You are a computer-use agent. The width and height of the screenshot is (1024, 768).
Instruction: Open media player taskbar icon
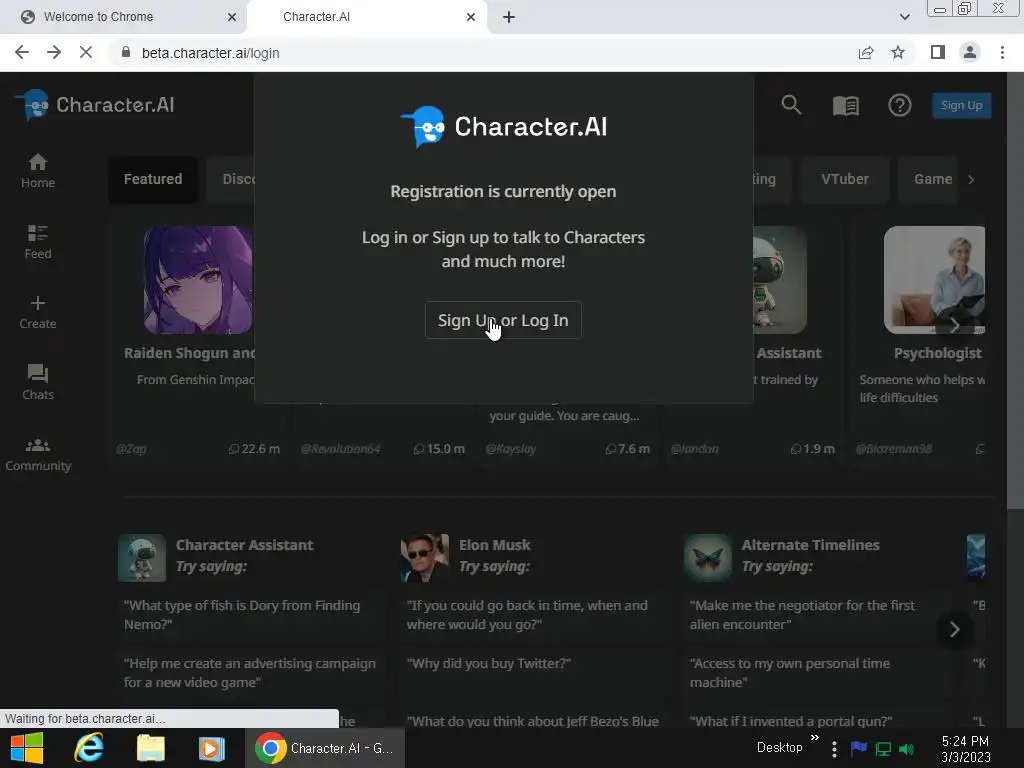[212, 748]
